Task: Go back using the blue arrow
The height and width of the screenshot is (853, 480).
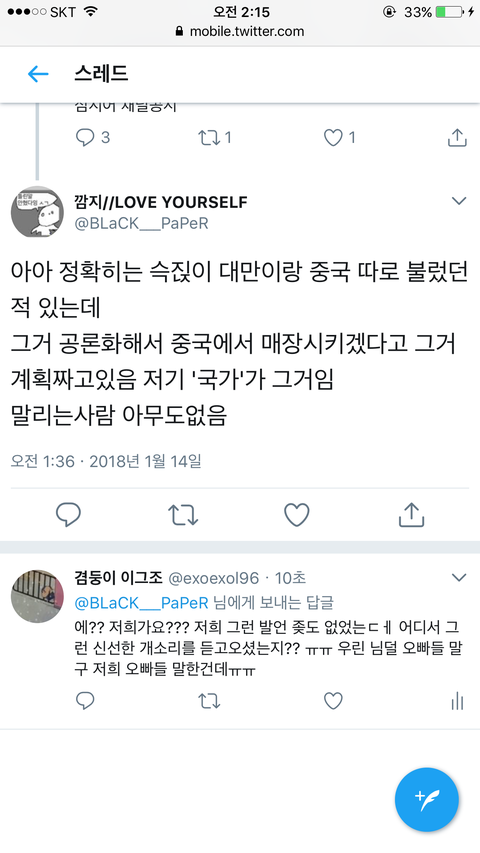Action: (x=38, y=73)
